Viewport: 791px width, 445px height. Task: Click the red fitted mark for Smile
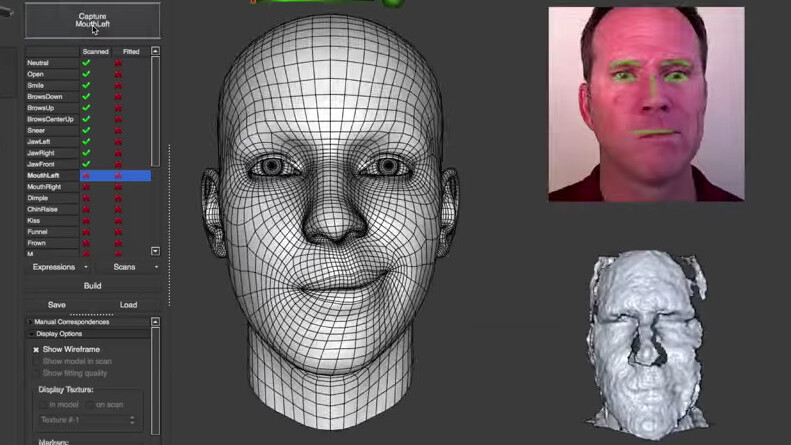point(118,86)
